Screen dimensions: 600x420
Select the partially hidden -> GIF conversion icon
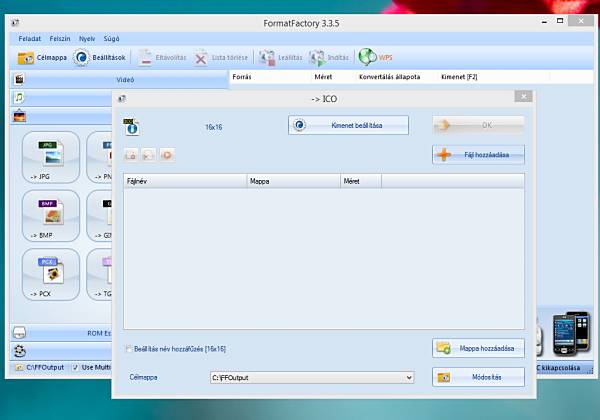(x=99, y=216)
